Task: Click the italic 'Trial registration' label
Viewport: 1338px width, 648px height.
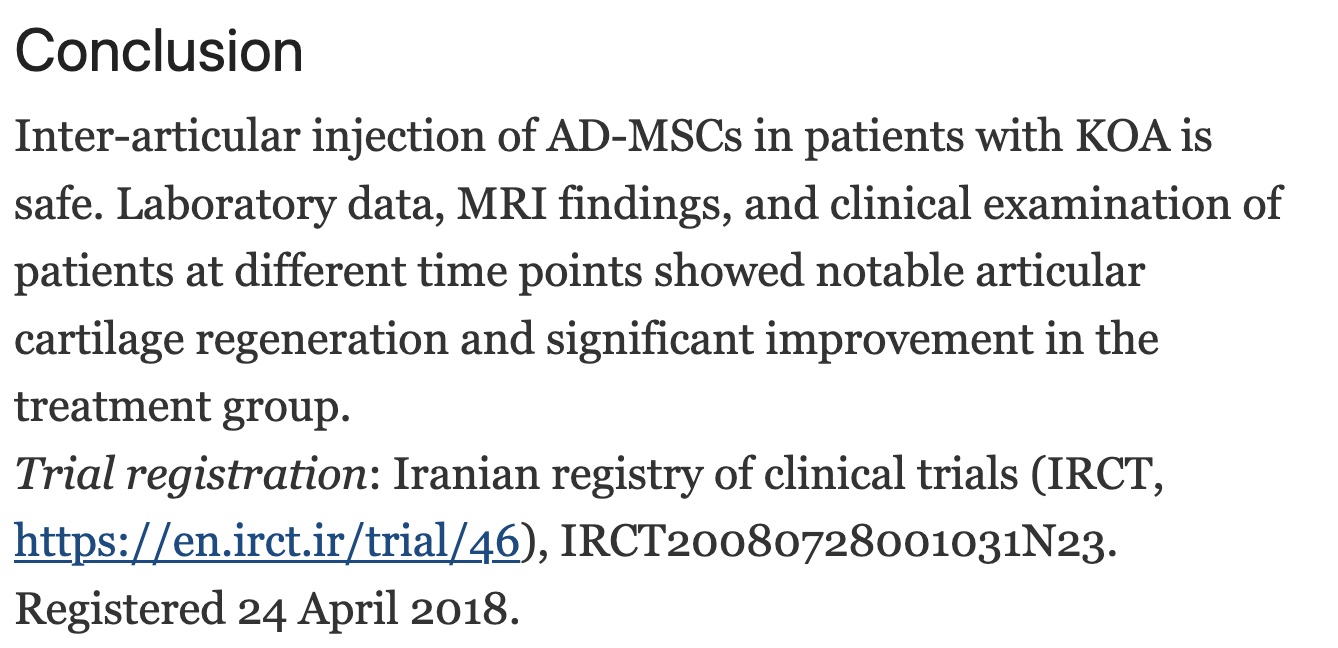Action: point(191,475)
